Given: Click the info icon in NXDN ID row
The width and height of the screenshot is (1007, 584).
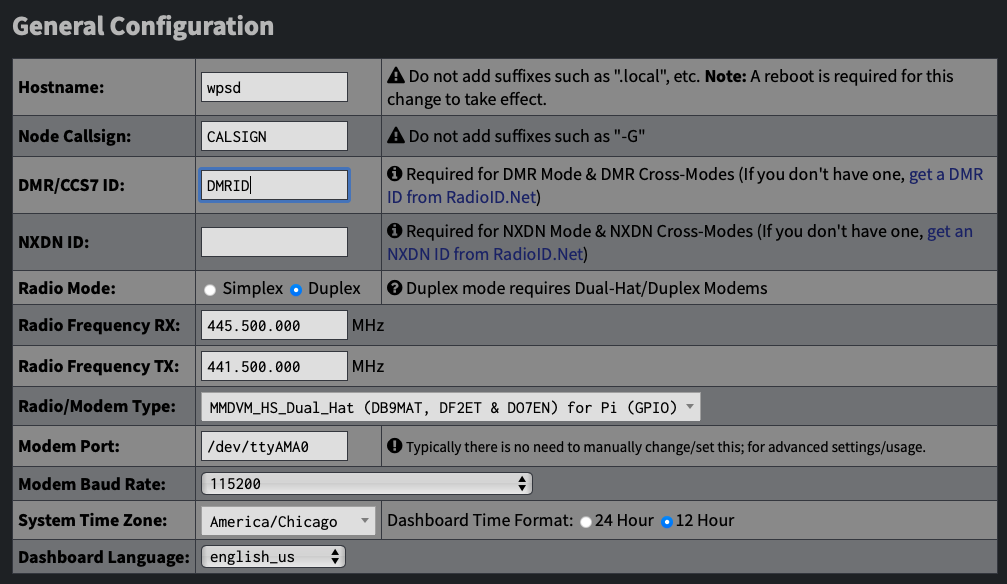Looking at the screenshot, I should tap(395, 232).
